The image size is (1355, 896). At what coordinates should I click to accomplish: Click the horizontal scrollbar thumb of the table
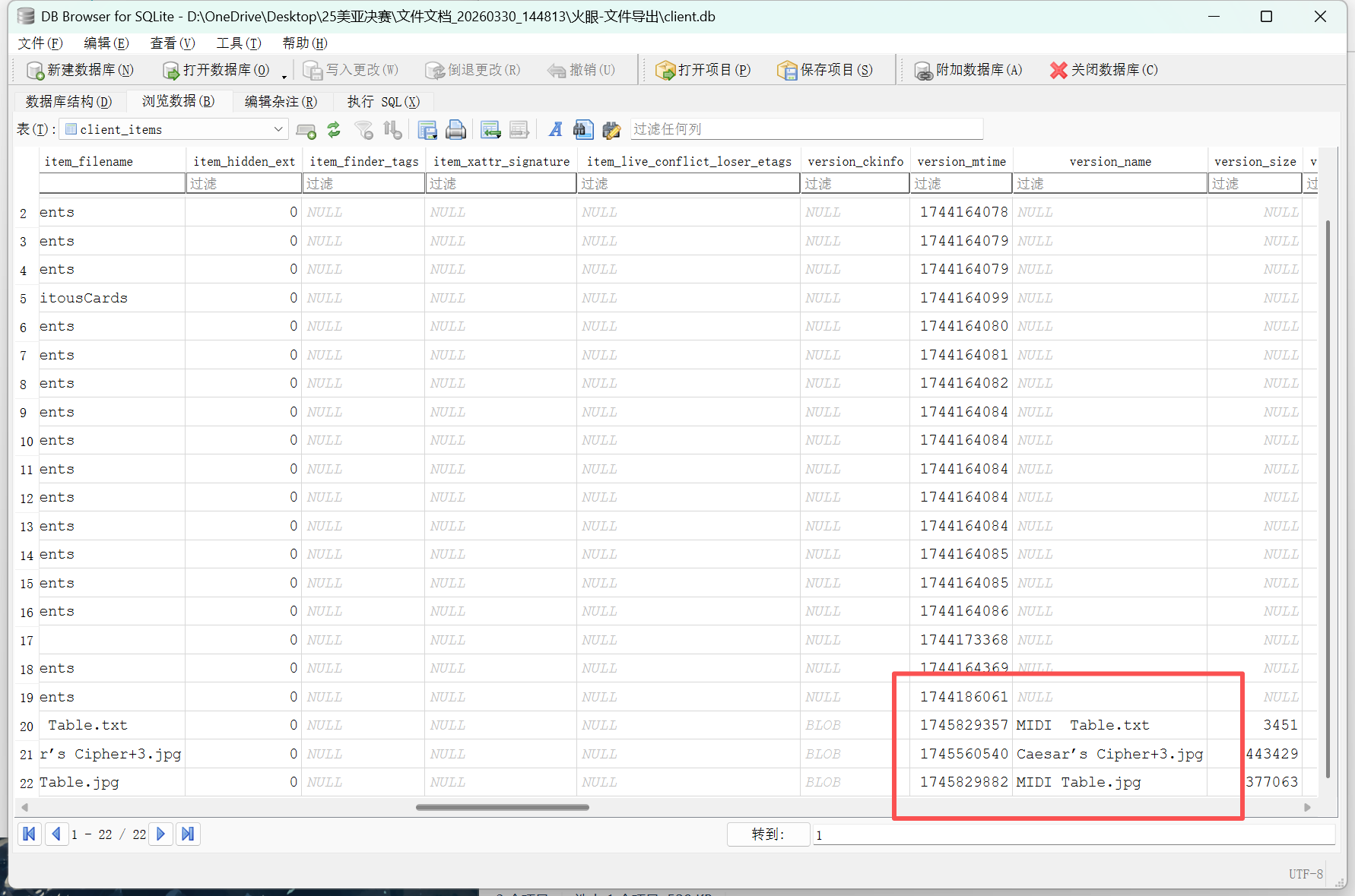(503, 807)
